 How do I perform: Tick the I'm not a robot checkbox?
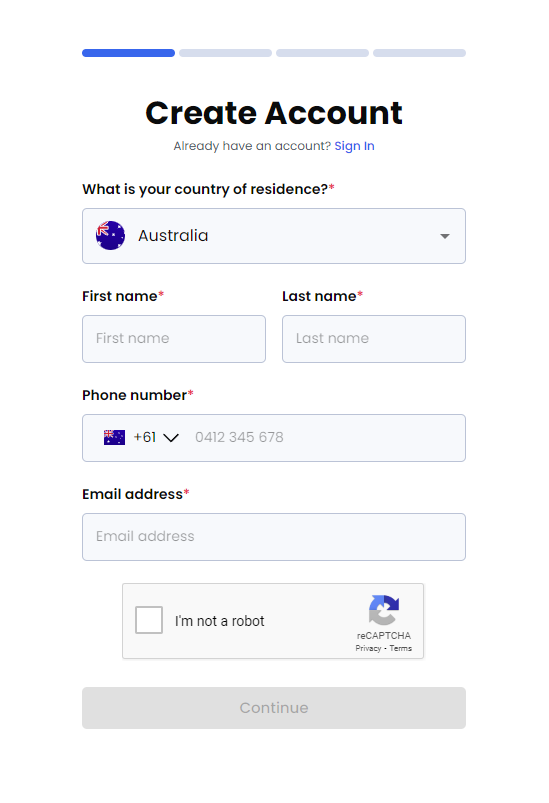(x=149, y=620)
